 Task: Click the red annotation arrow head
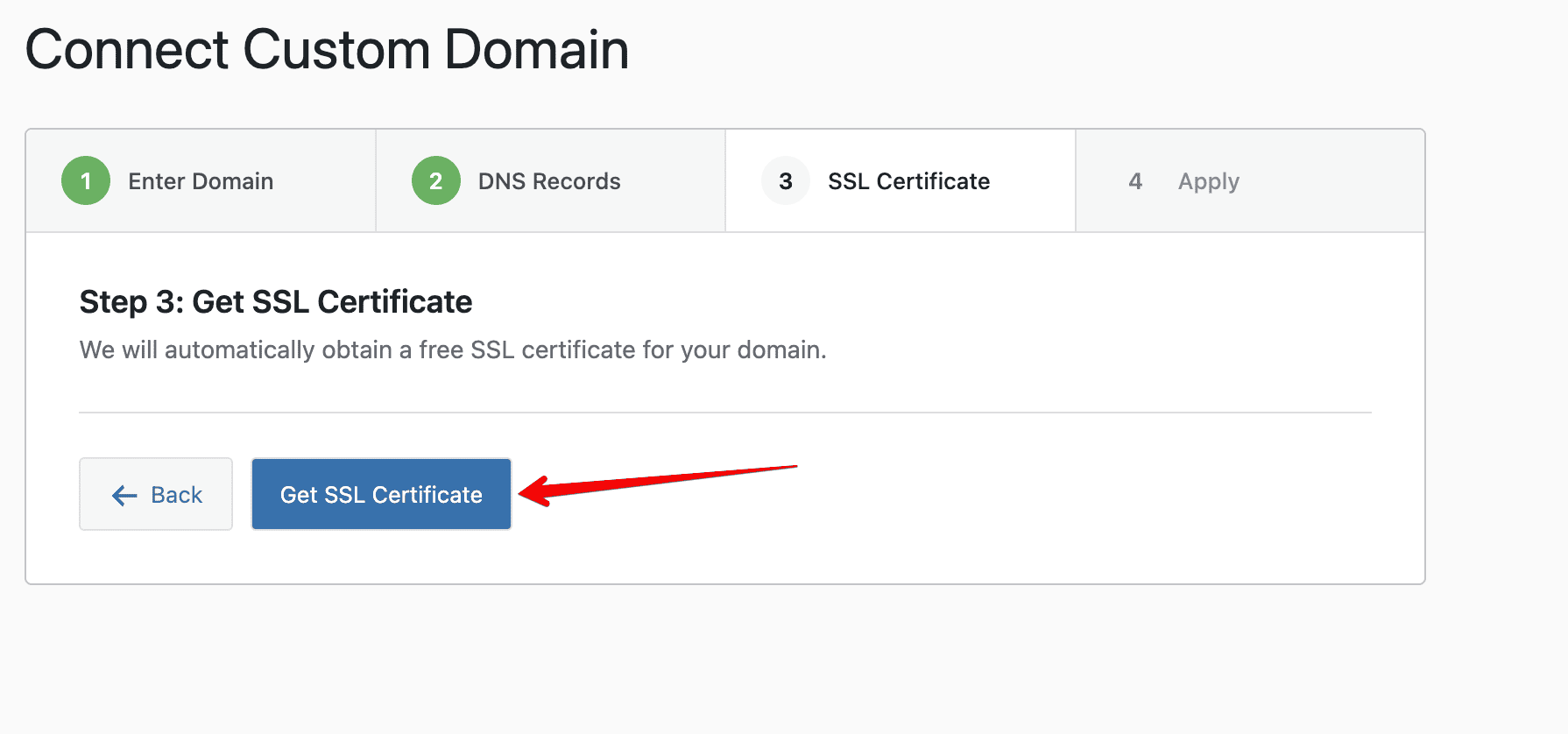pyautogui.click(x=534, y=491)
